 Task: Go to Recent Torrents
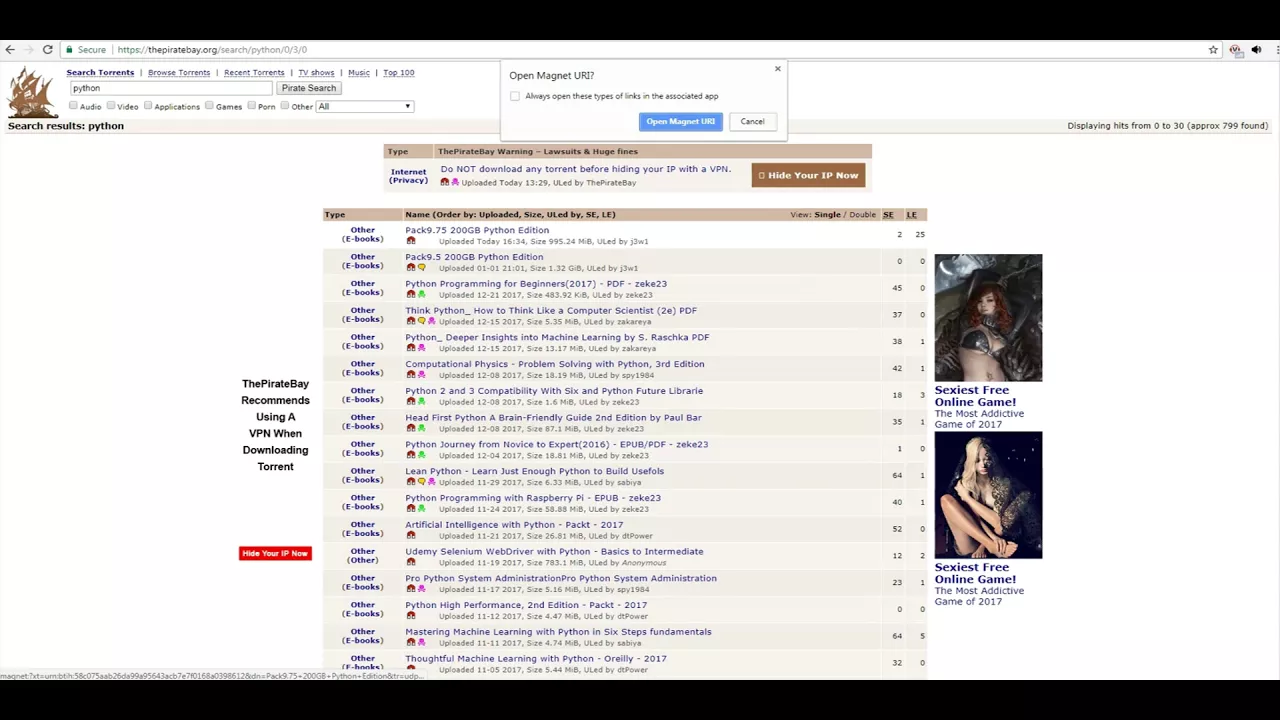254,73
